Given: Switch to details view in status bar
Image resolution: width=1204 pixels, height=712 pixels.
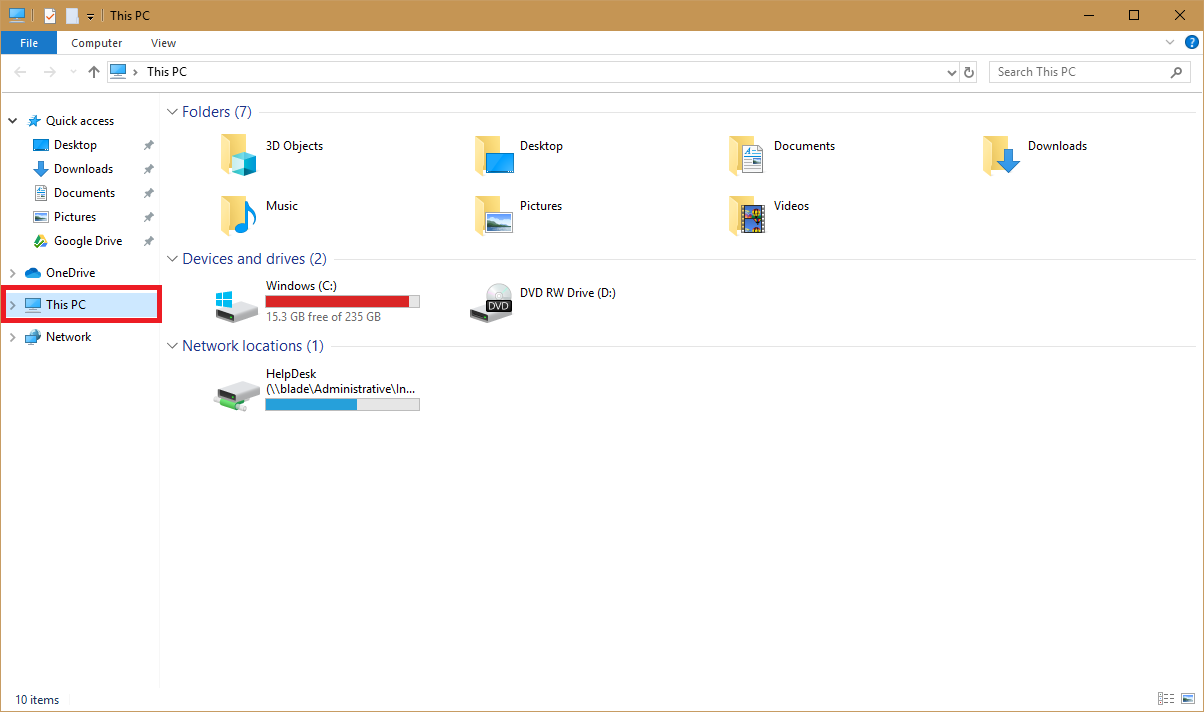Looking at the screenshot, I should (x=1166, y=699).
